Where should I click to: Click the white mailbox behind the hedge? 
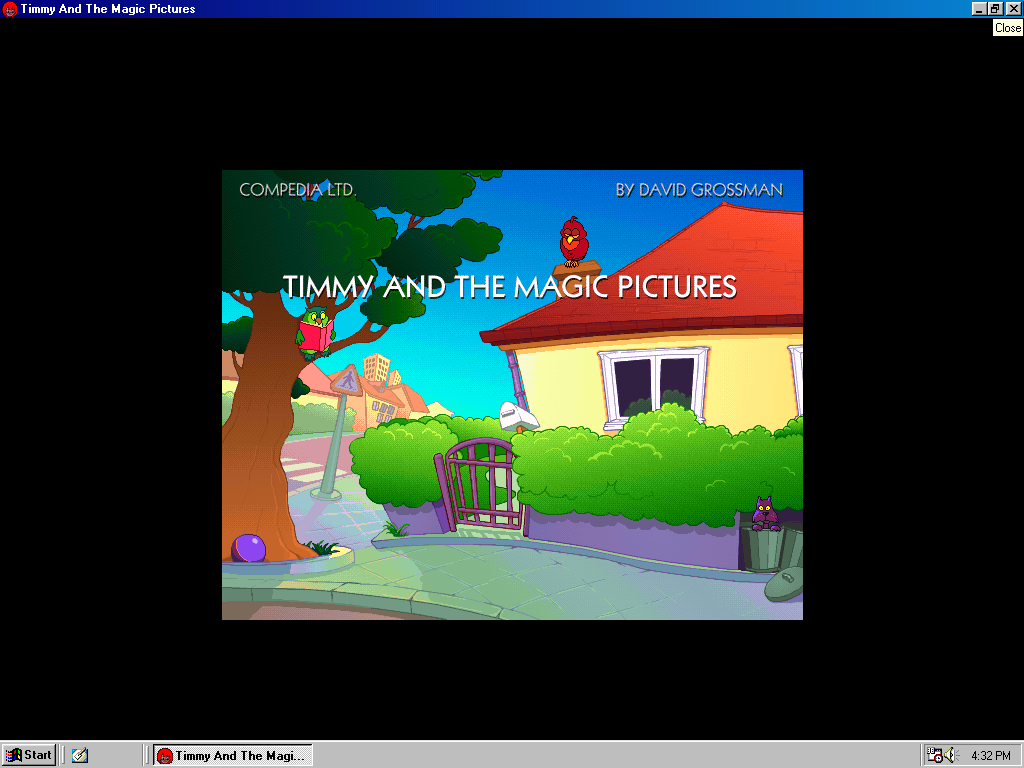point(519,416)
